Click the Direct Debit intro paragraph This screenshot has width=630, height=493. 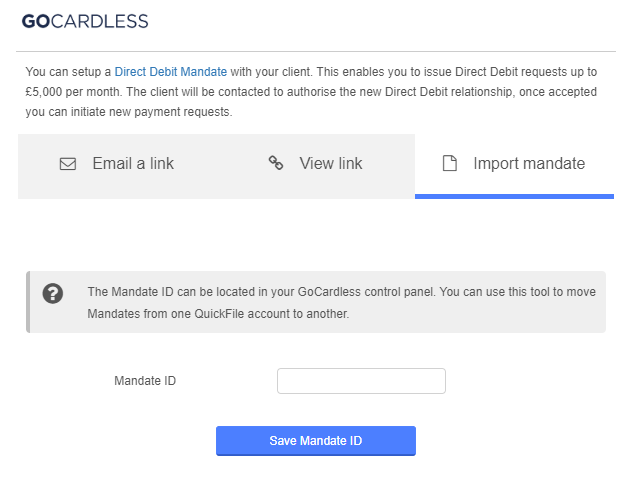click(310, 92)
